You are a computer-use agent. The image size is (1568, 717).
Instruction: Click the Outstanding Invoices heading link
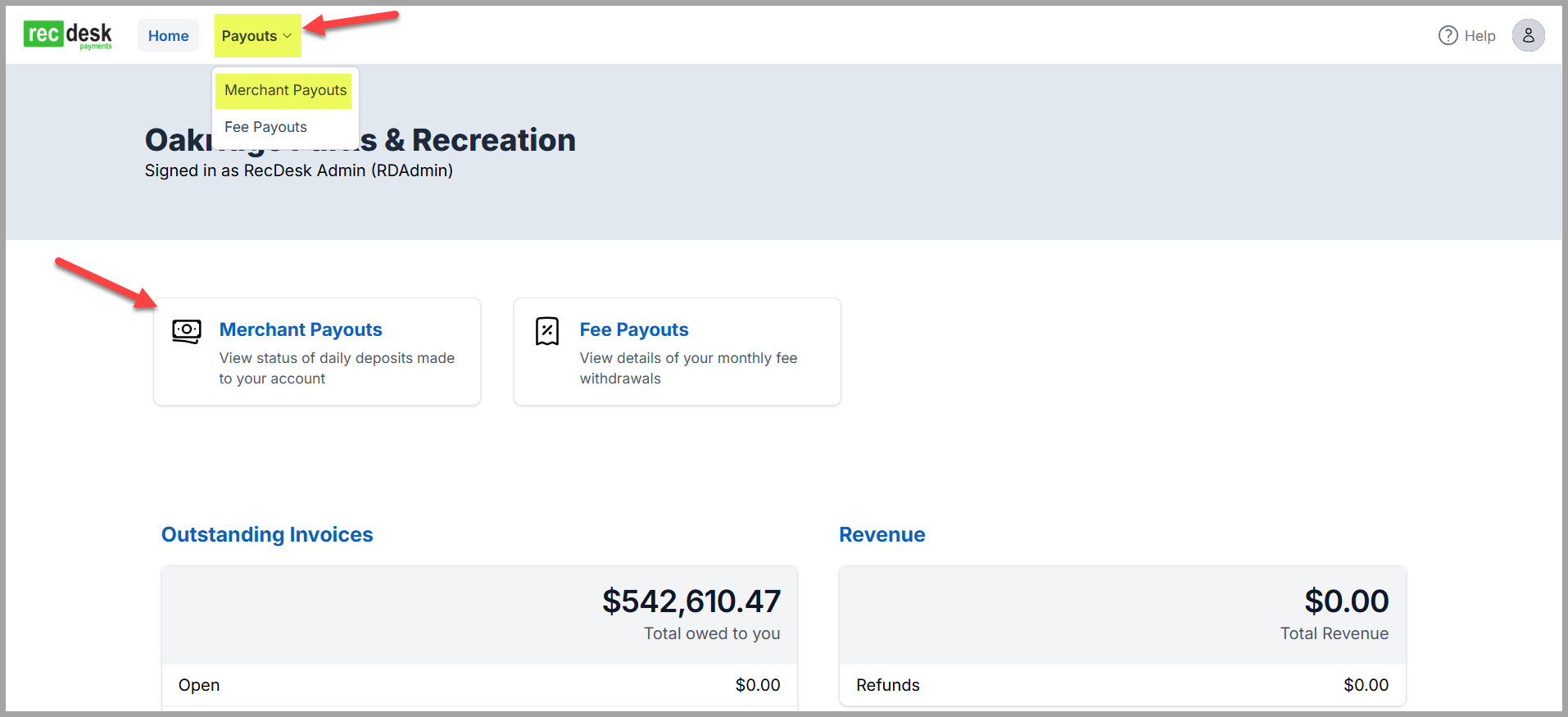click(x=267, y=534)
